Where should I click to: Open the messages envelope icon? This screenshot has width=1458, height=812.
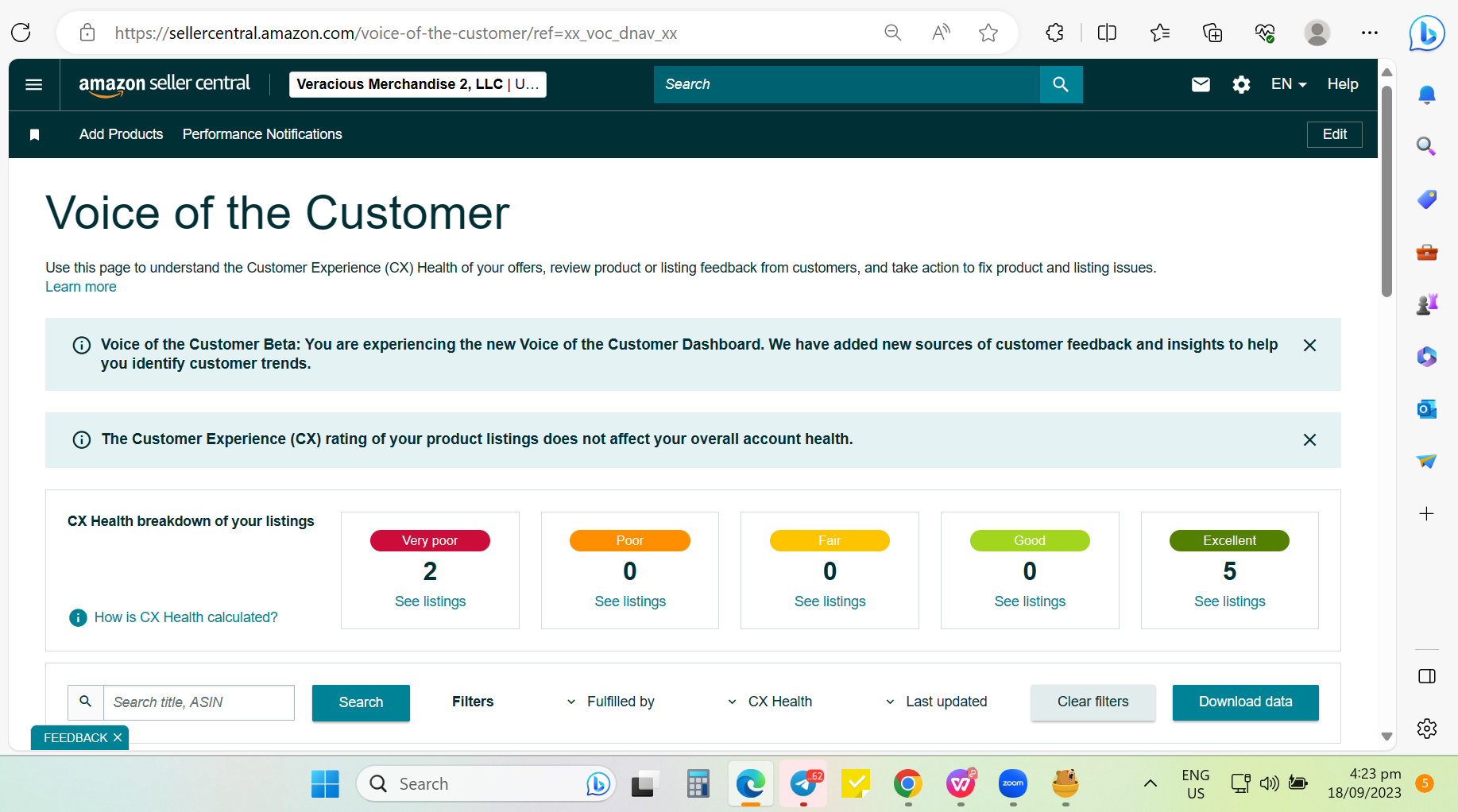pyautogui.click(x=1201, y=84)
